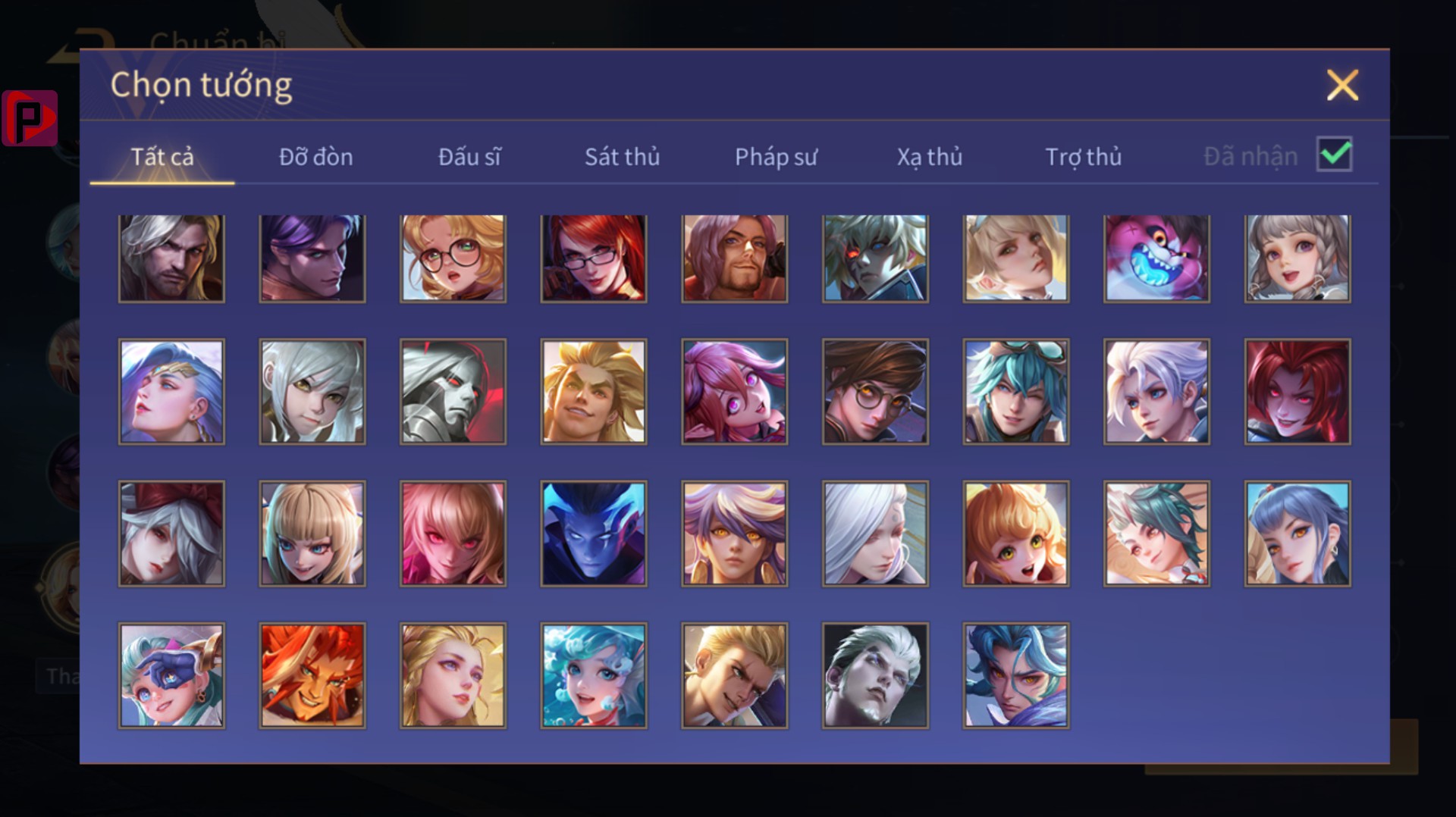
Task: Choose the orange-maned lion beast hero
Action: click(312, 675)
